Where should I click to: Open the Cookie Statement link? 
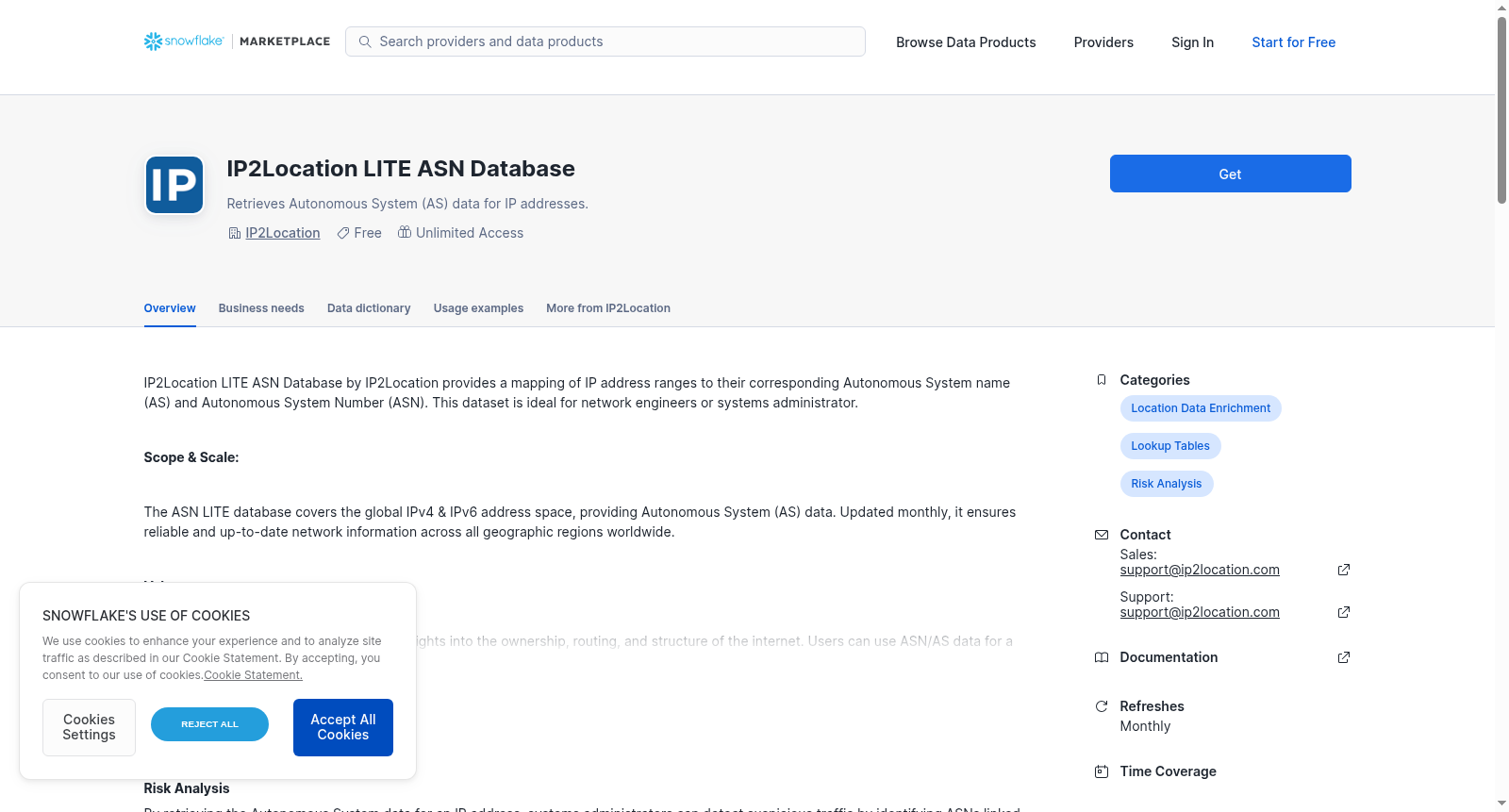point(254,675)
